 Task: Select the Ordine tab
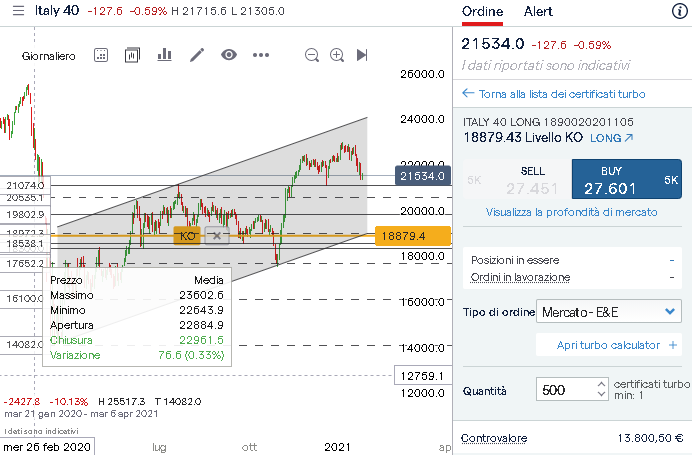pyautogui.click(x=482, y=12)
